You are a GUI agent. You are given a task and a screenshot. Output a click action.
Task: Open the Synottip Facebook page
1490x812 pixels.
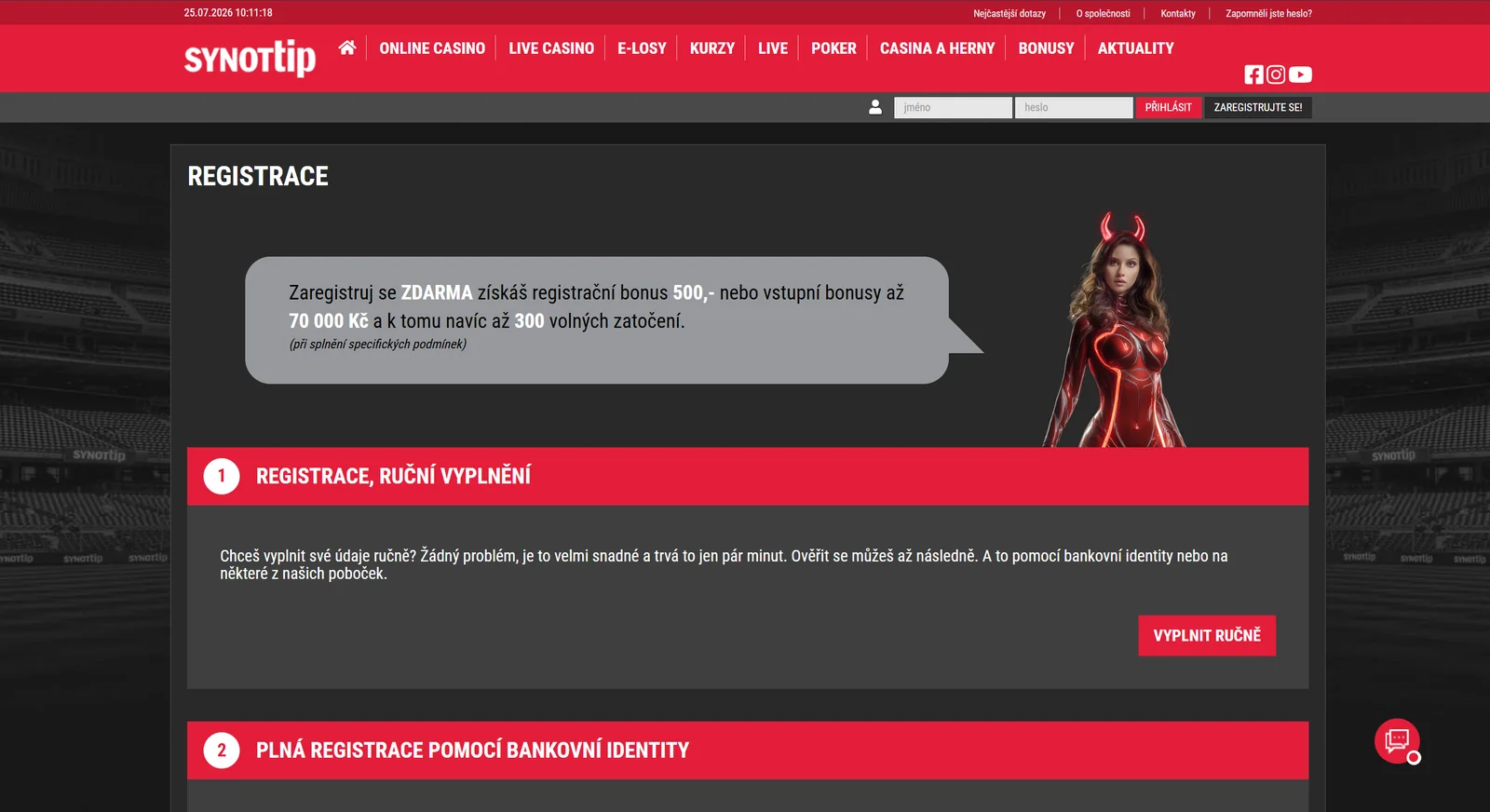click(1253, 74)
